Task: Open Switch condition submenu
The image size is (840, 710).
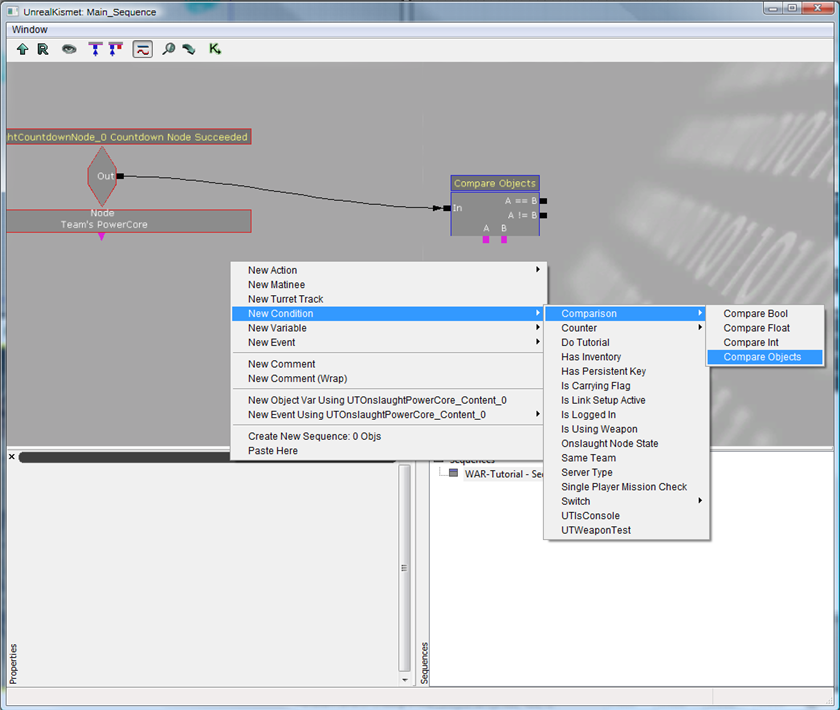Action: click(x=626, y=502)
